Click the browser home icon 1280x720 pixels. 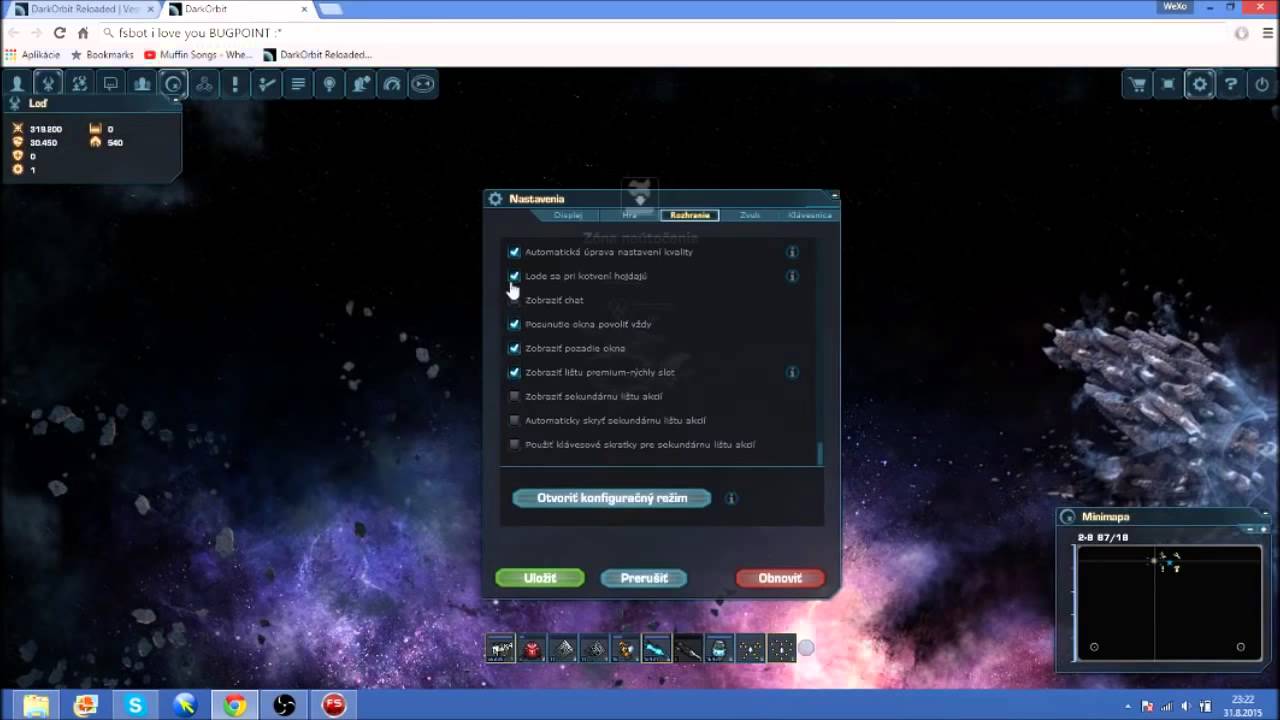(x=83, y=33)
